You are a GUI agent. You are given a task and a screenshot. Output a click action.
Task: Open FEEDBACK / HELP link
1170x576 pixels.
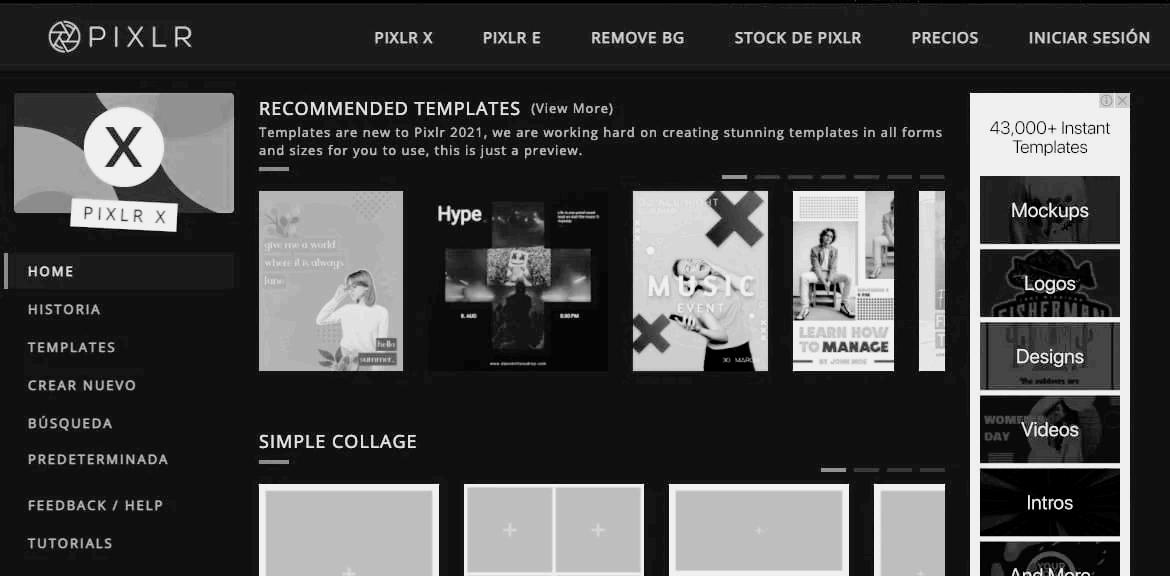96,505
